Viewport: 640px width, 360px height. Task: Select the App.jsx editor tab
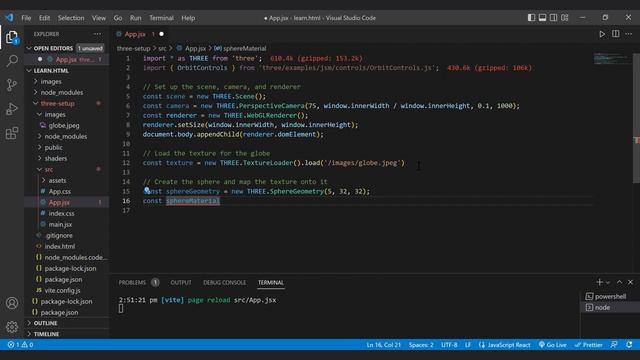(140, 34)
